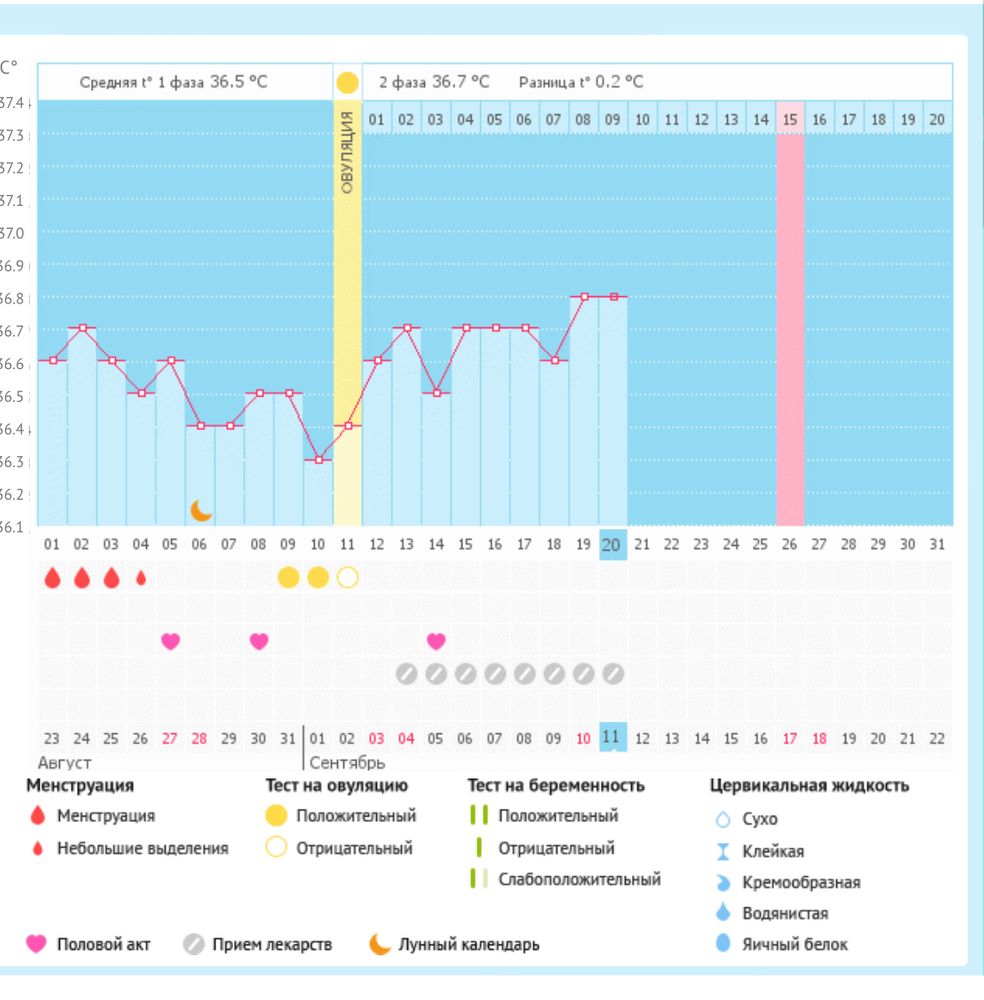
Task: Click the 'Прием лекарств' legend icon
Action: click(x=194, y=944)
